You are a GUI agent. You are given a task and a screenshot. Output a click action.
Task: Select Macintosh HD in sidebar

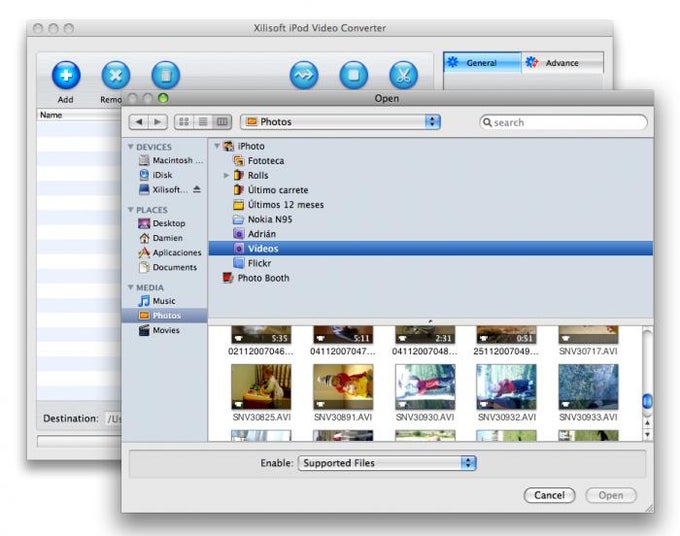(170, 160)
